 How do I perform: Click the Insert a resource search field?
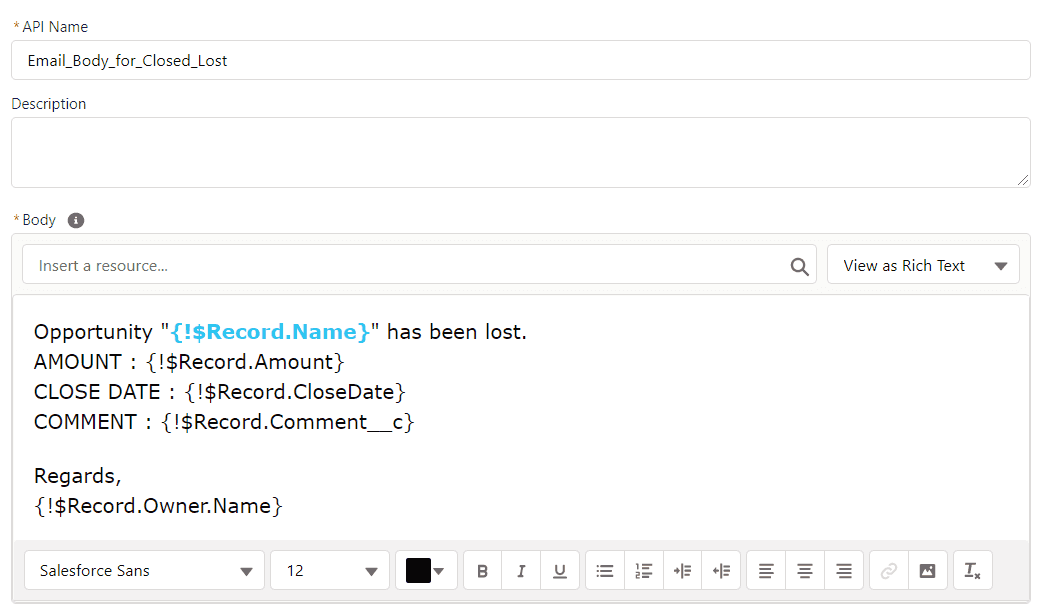(x=419, y=265)
